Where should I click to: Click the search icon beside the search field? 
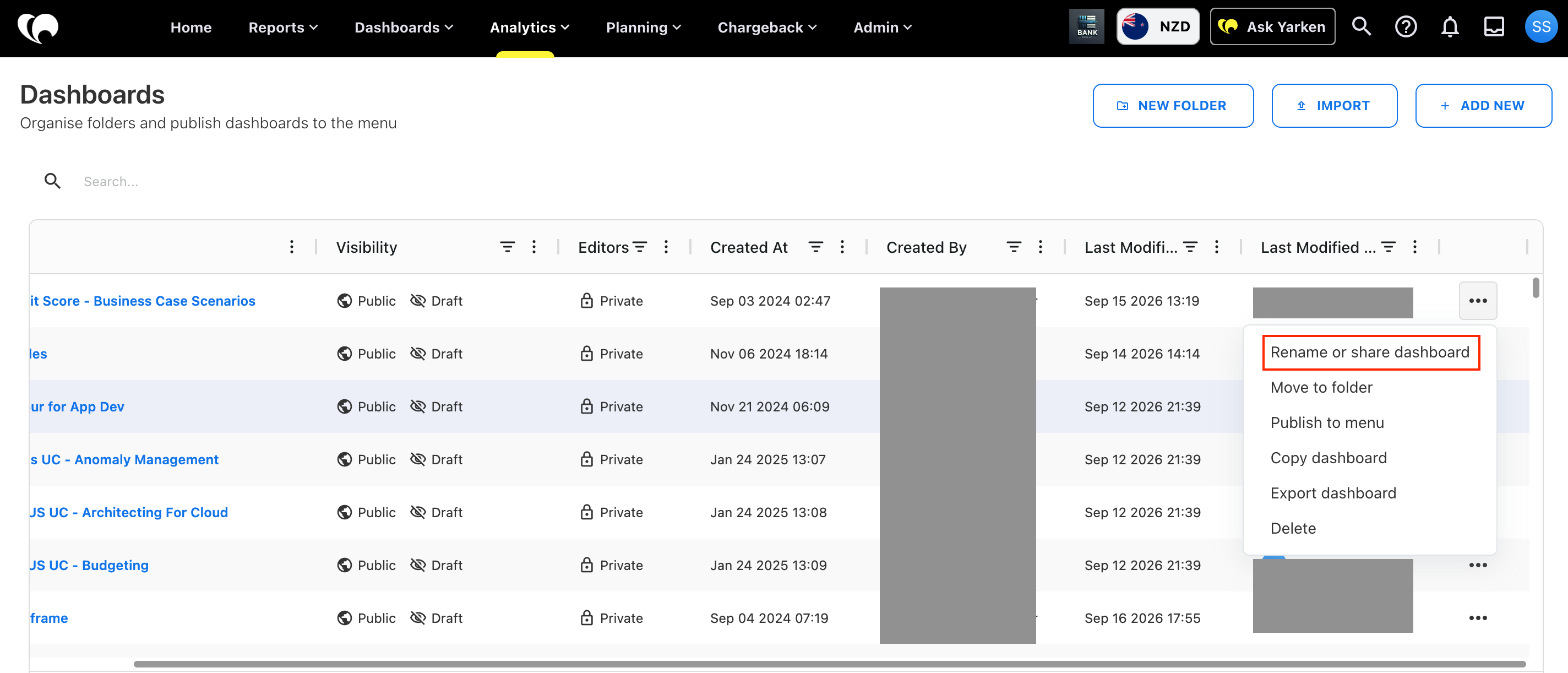pyautogui.click(x=52, y=181)
